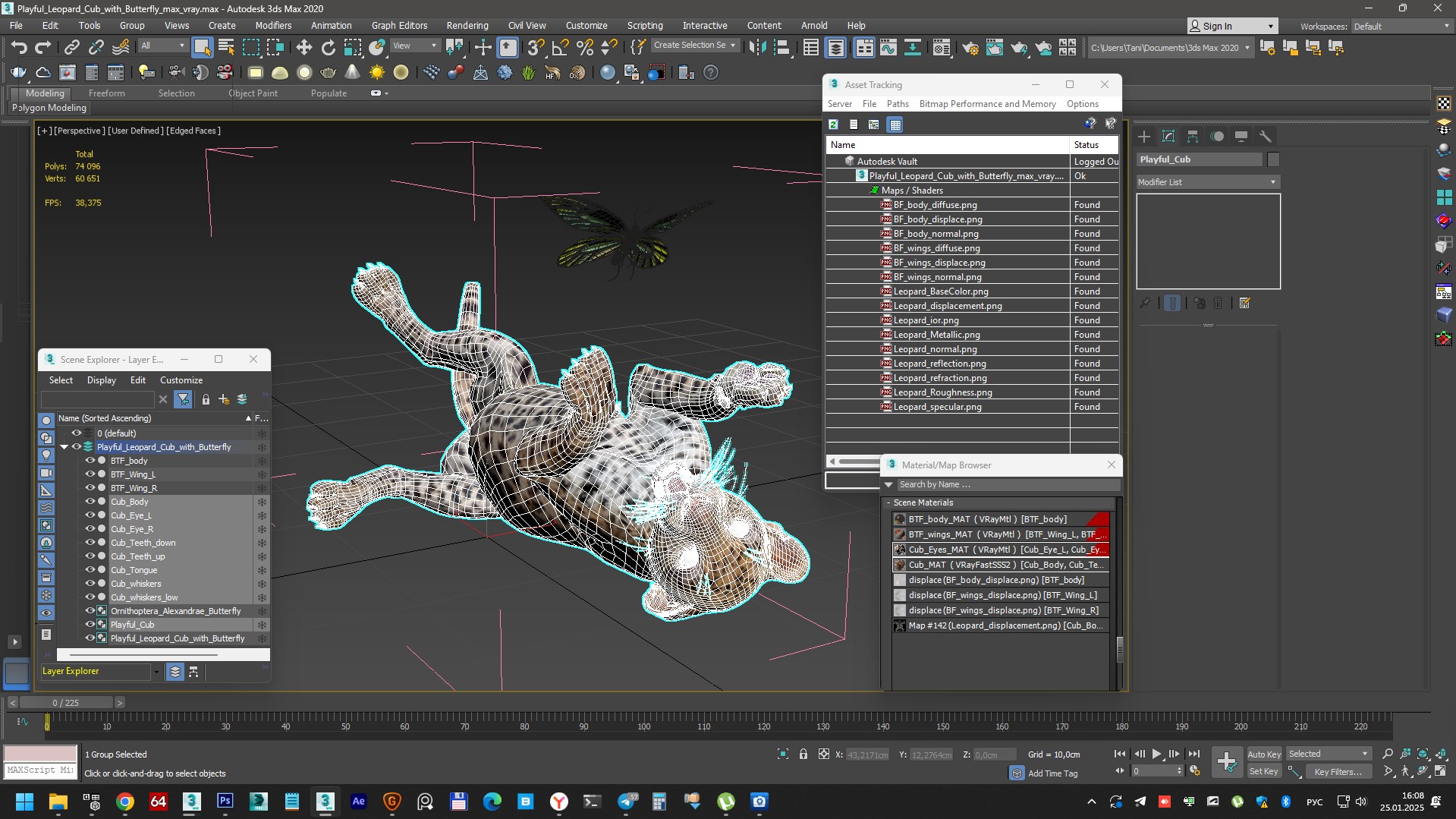Click the Key Filters button
The width and height of the screenshot is (1456, 819).
coord(1338,771)
